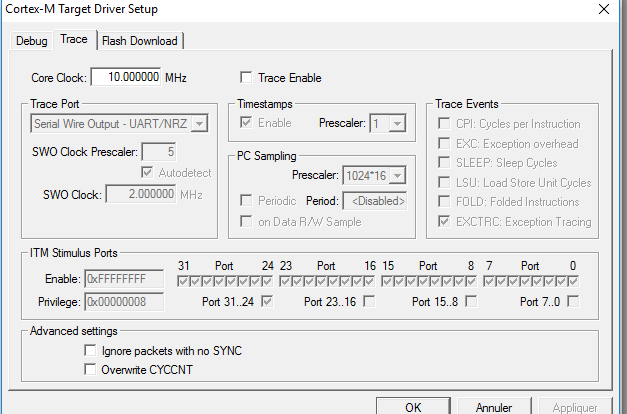The height and width of the screenshot is (414, 627).
Task: Click the Appliquer button
Action: [x=575, y=406]
